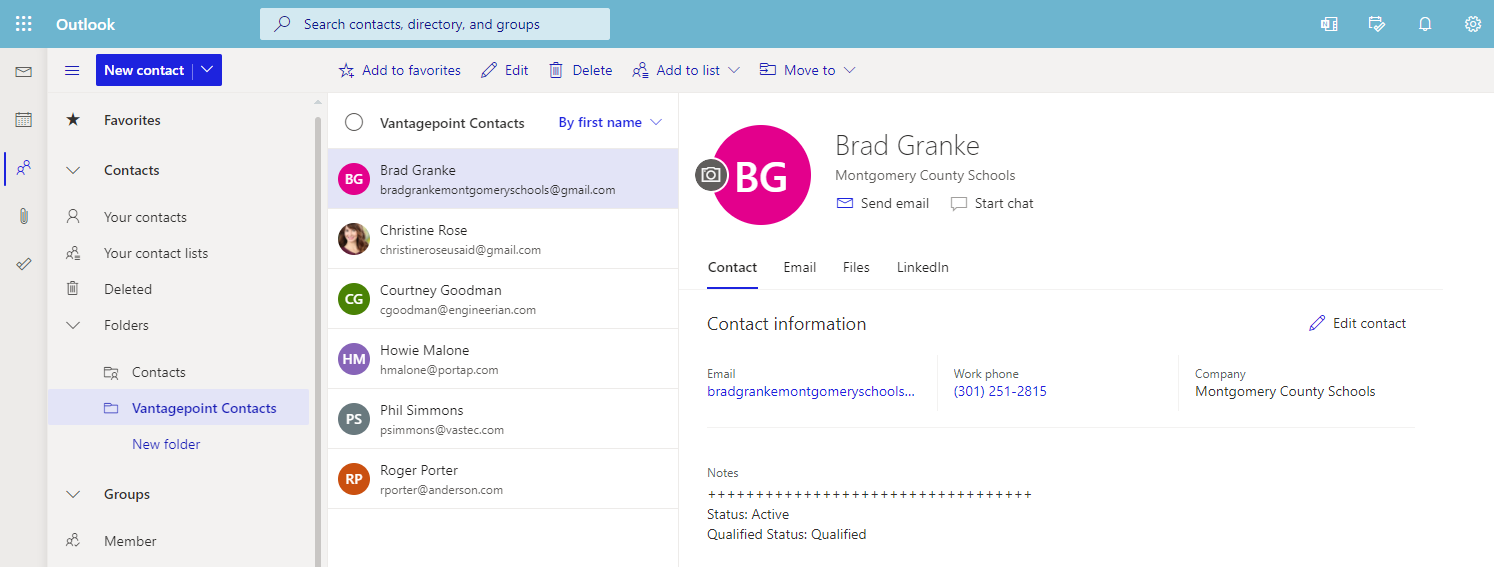Click the BG avatar of Brad Granke
The image size is (1494, 567).
coord(354,179)
